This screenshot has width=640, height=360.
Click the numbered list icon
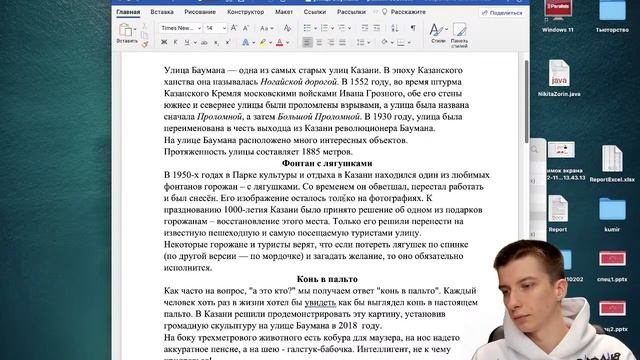pos(325,28)
